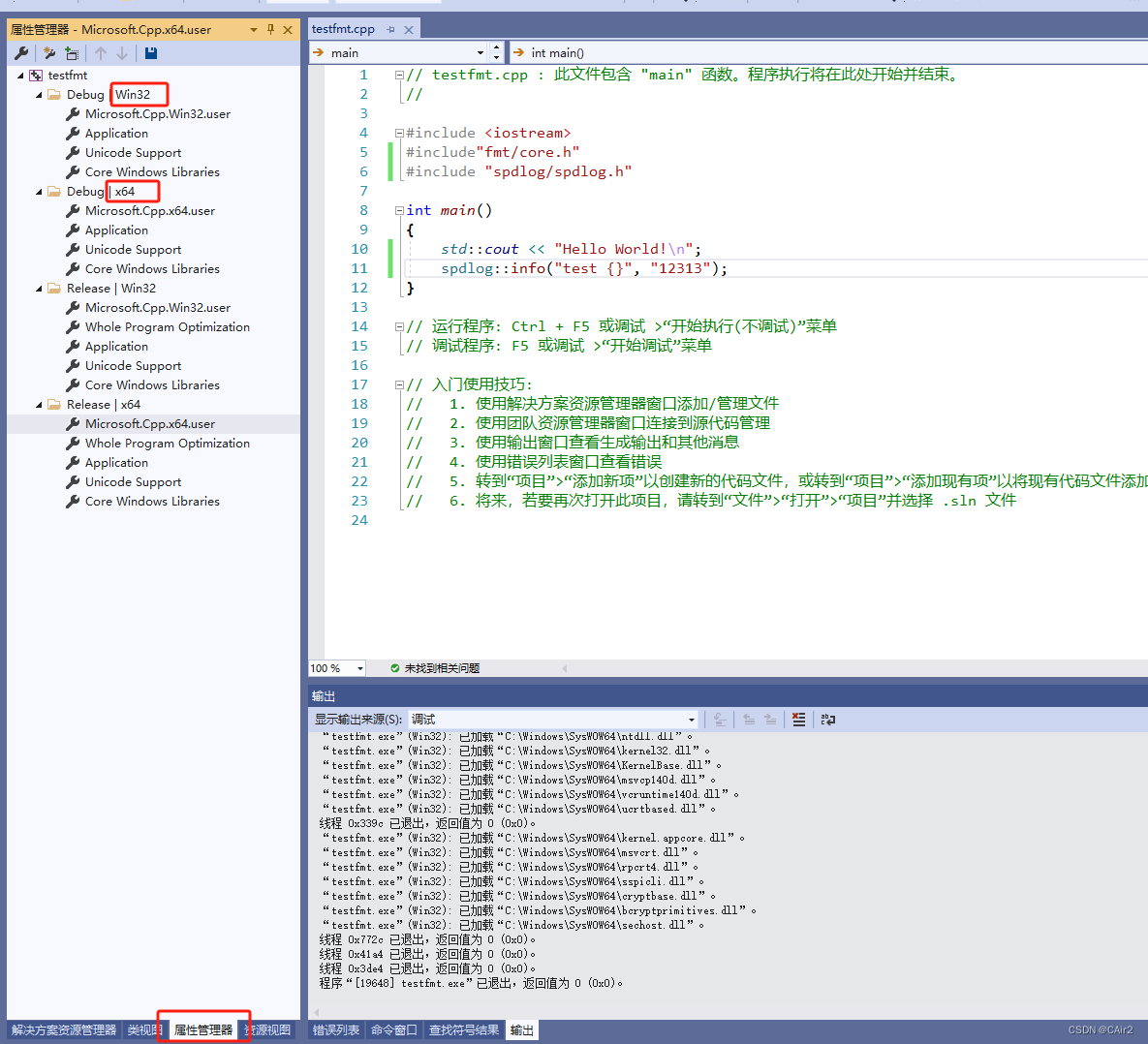The height and width of the screenshot is (1044, 1148).
Task: Unpin the Property Manager panel
Action: pyautogui.click(x=271, y=29)
